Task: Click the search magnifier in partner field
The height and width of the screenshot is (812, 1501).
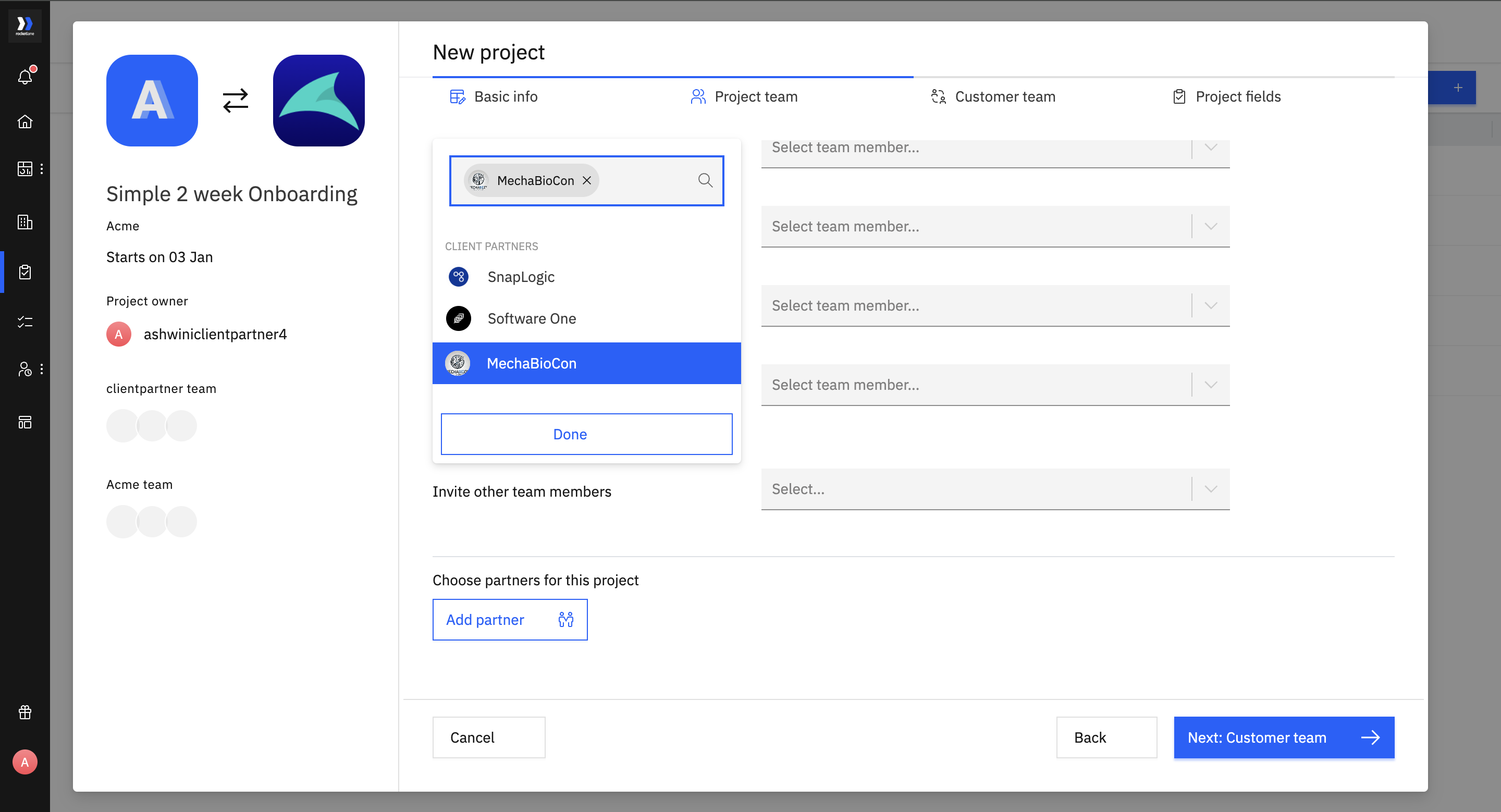Action: 705,180
